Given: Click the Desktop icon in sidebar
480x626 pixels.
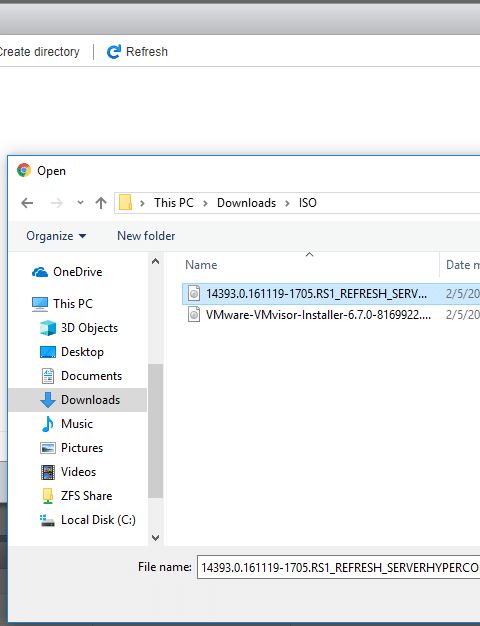Looking at the screenshot, I should [x=48, y=352].
